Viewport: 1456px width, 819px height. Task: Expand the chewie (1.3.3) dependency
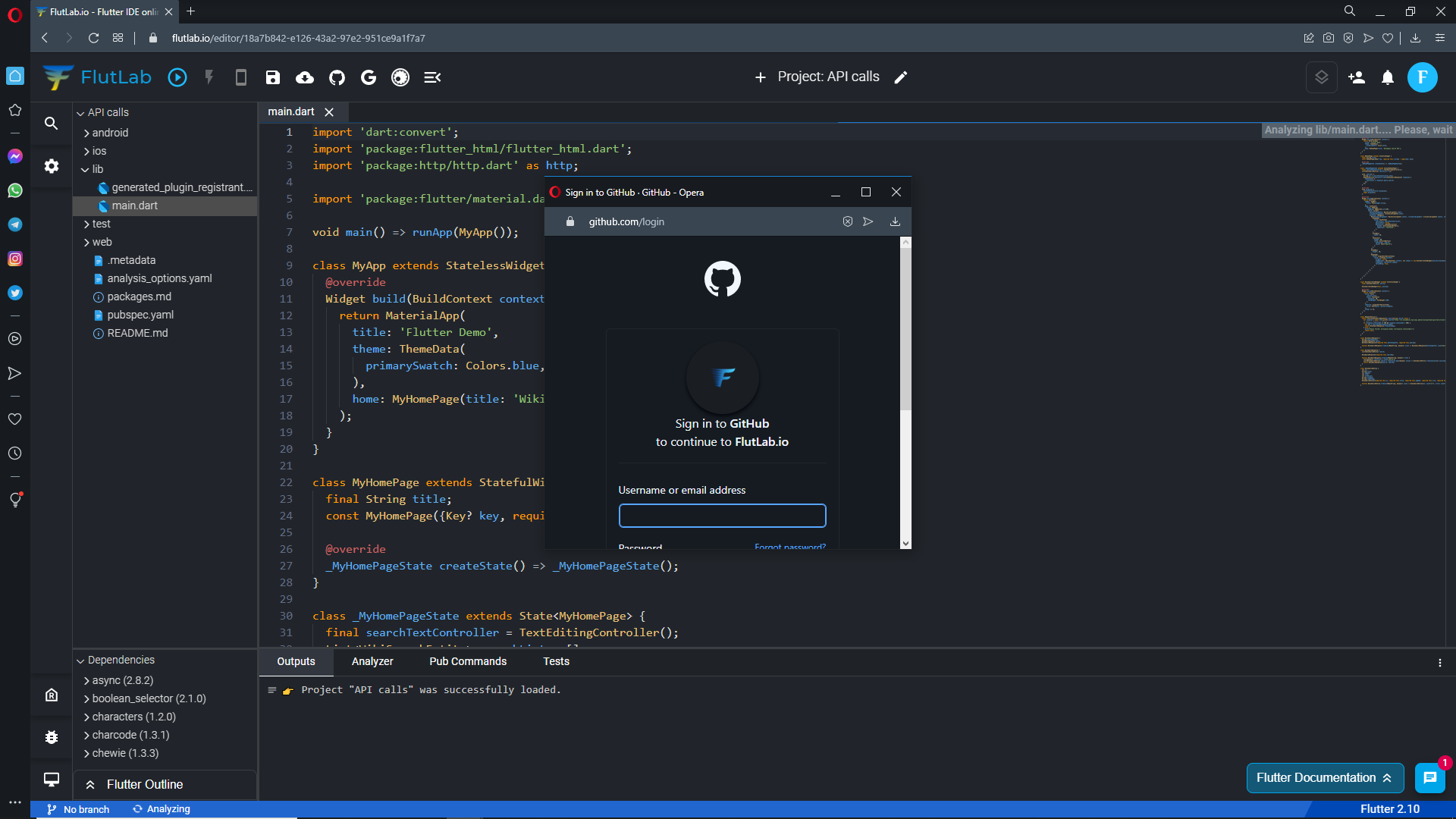coord(86,753)
